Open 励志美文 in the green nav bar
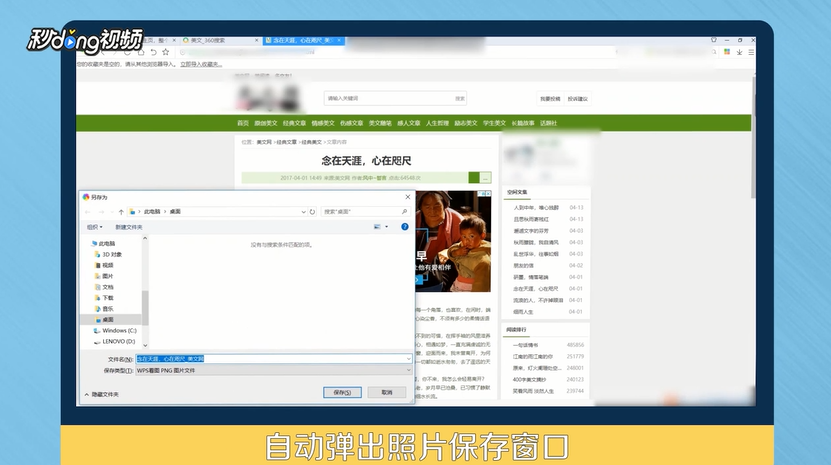Image resolution: width=831 pixels, height=465 pixels. 466,123
